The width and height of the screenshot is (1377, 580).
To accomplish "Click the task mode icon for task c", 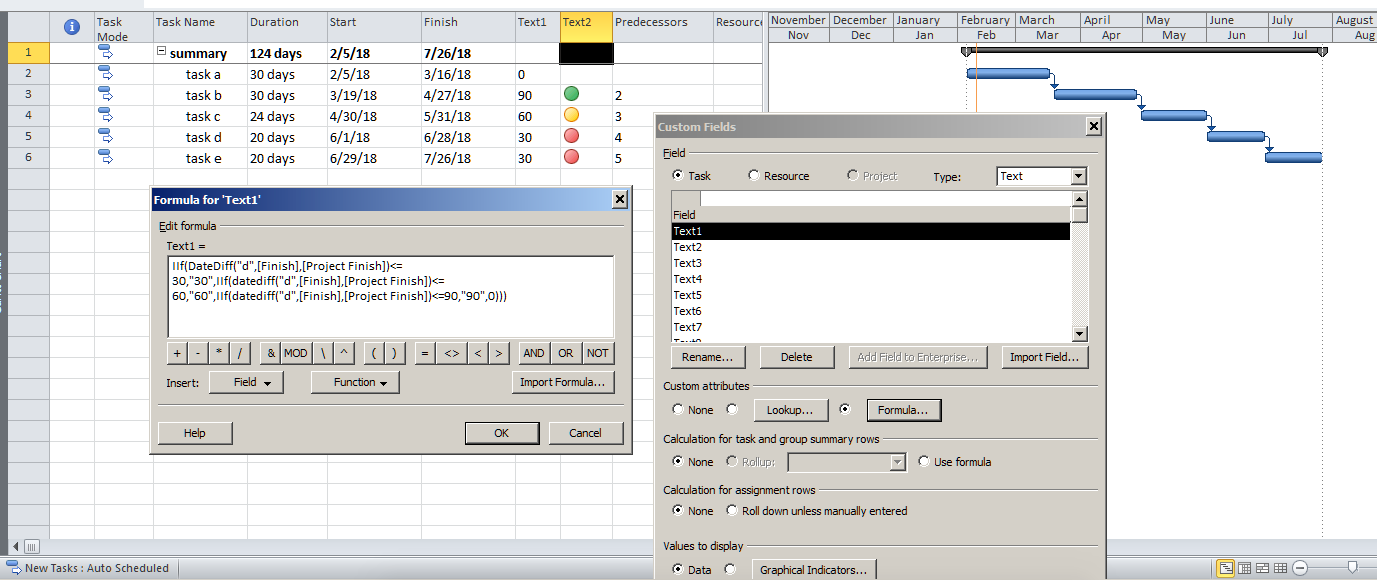I will pos(106,115).
